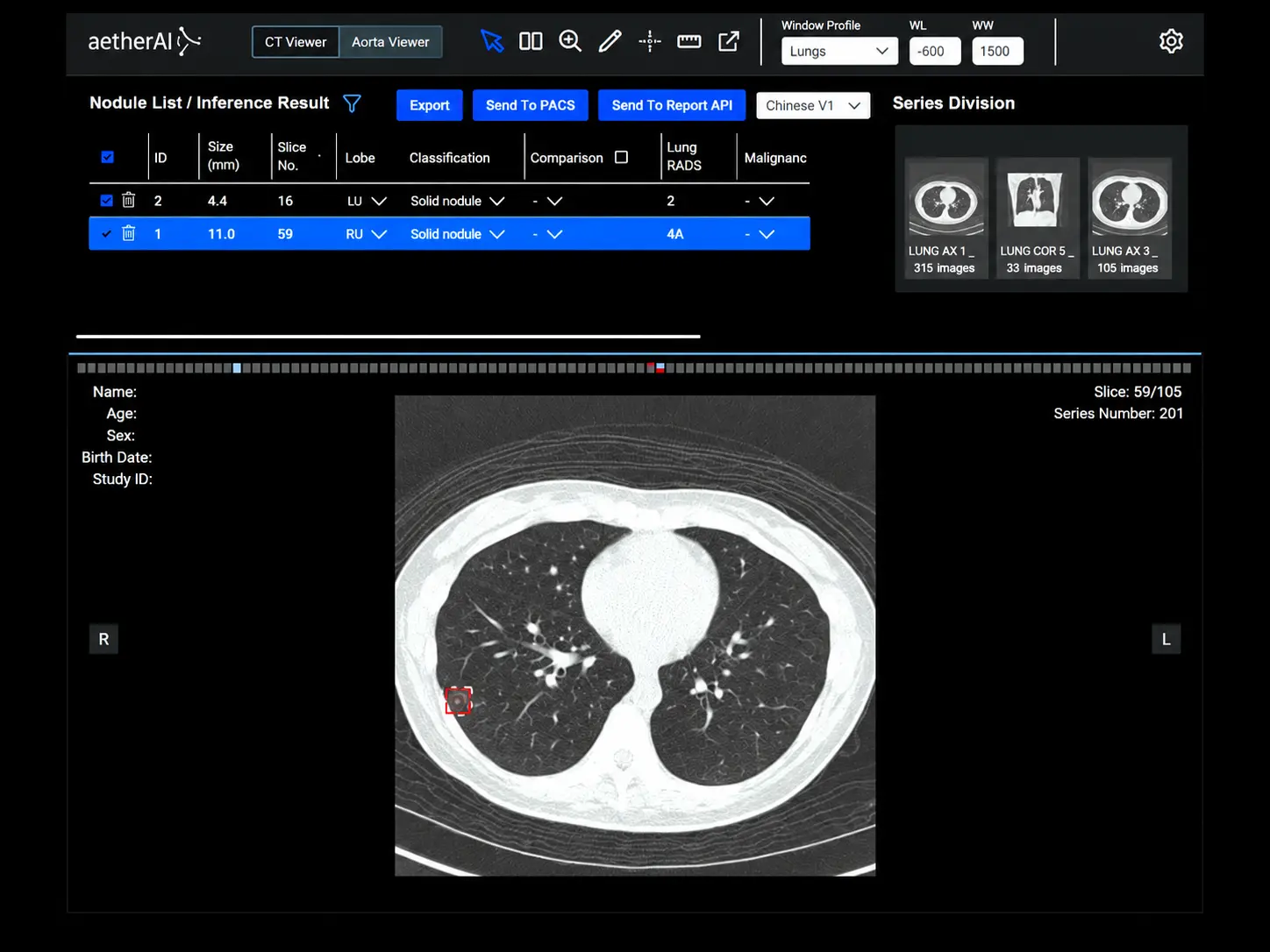Open nodule list filter funnel
Image resolution: width=1270 pixels, height=952 pixels.
coord(352,104)
